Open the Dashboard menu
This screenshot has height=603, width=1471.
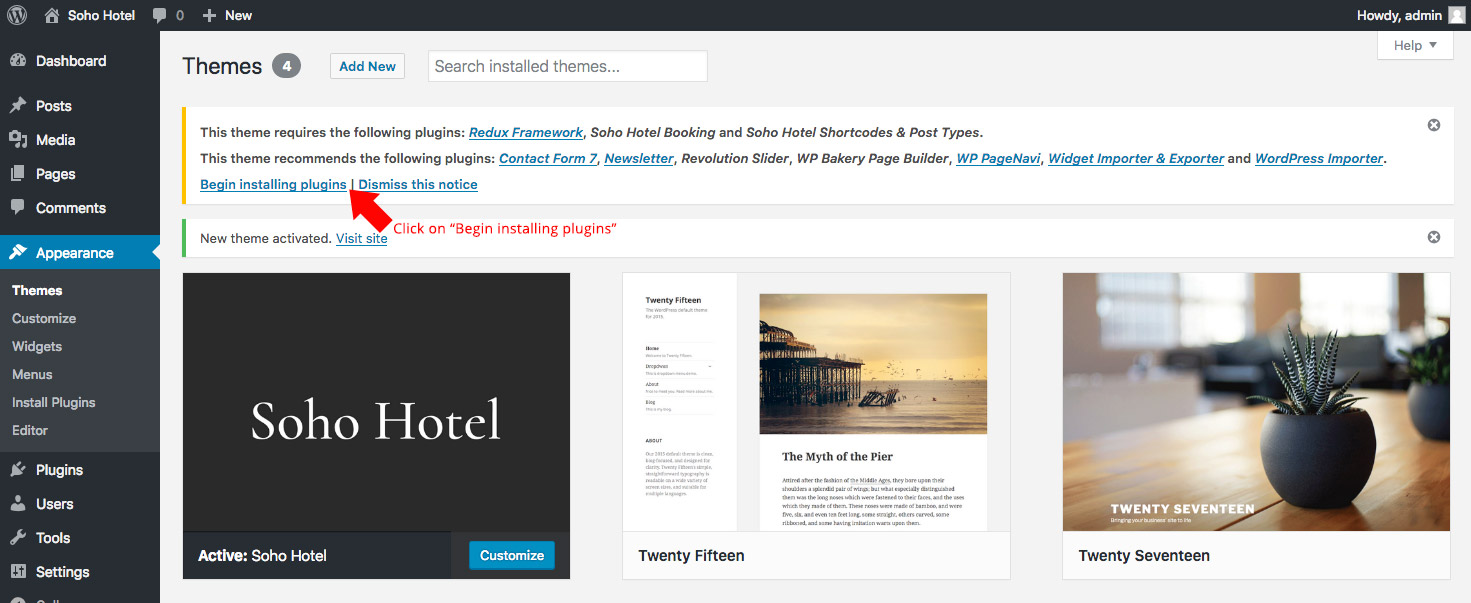click(x=70, y=61)
